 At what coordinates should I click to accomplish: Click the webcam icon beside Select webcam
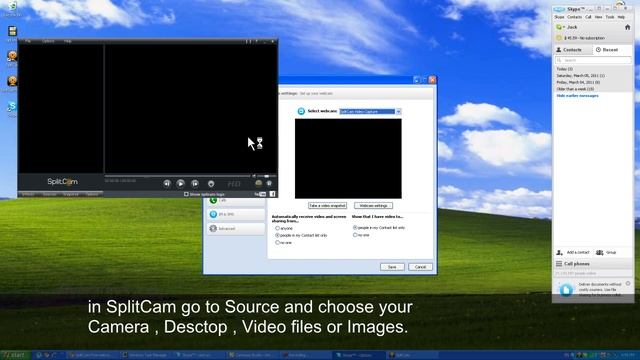point(301,111)
